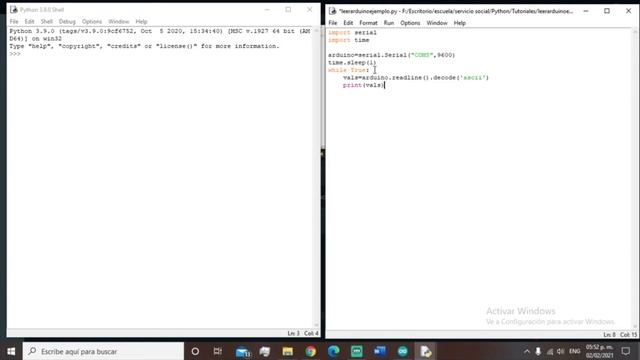The height and width of the screenshot is (360, 640).
Task: Minimize the editor window
Action: coord(586,11)
